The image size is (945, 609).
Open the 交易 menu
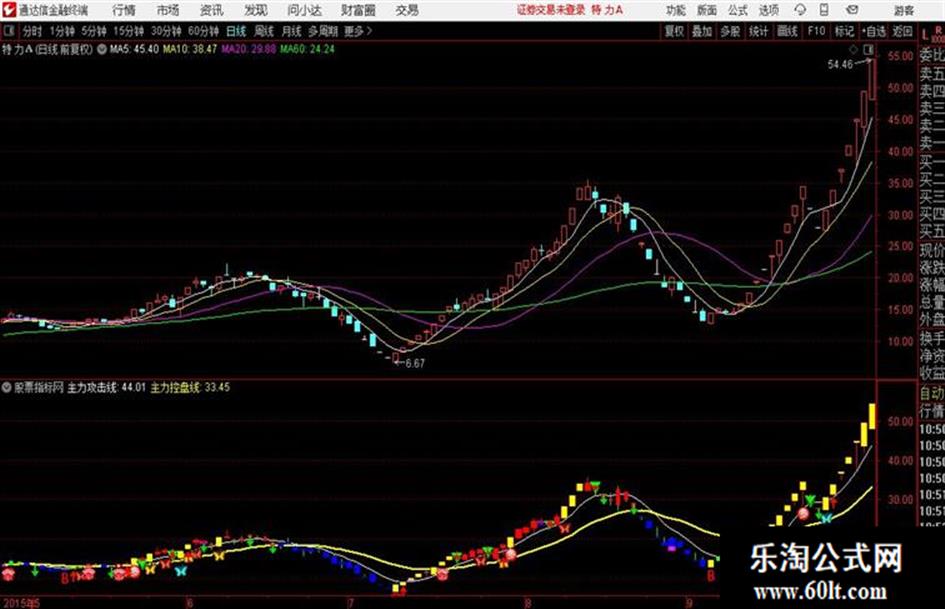point(407,10)
